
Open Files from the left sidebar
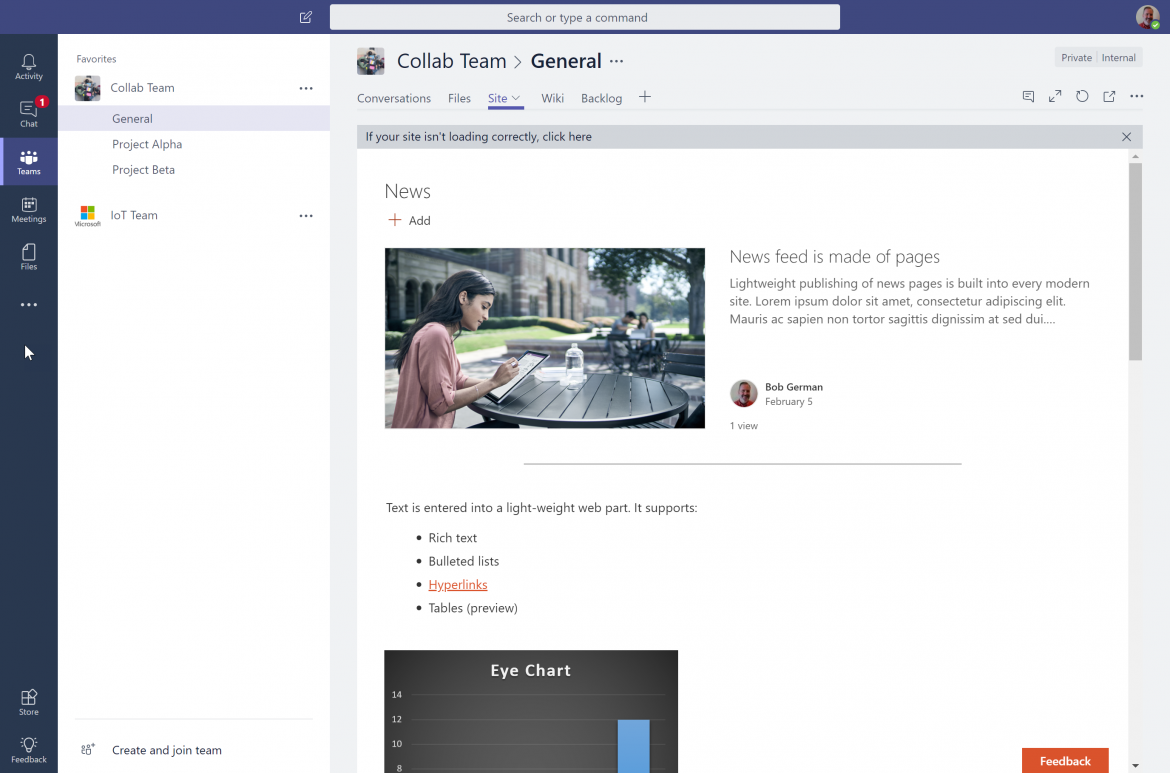(29, 257)
